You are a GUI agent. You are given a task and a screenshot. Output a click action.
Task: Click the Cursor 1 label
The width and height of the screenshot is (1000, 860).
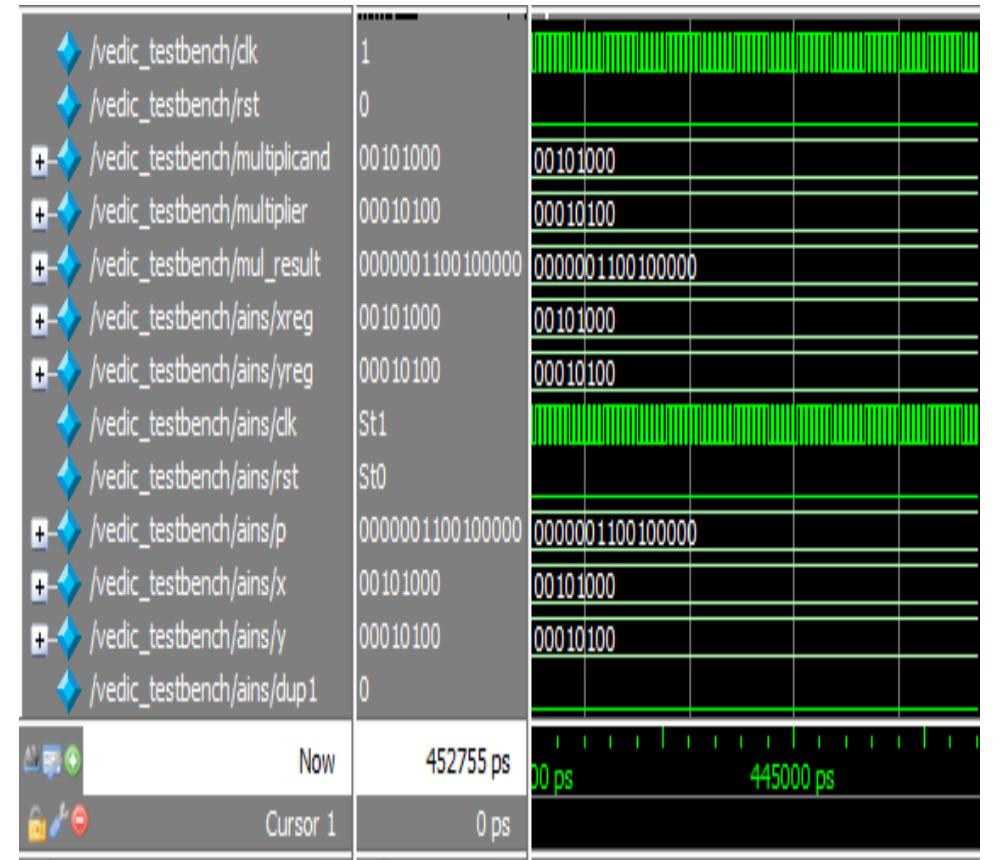(299, 824)
